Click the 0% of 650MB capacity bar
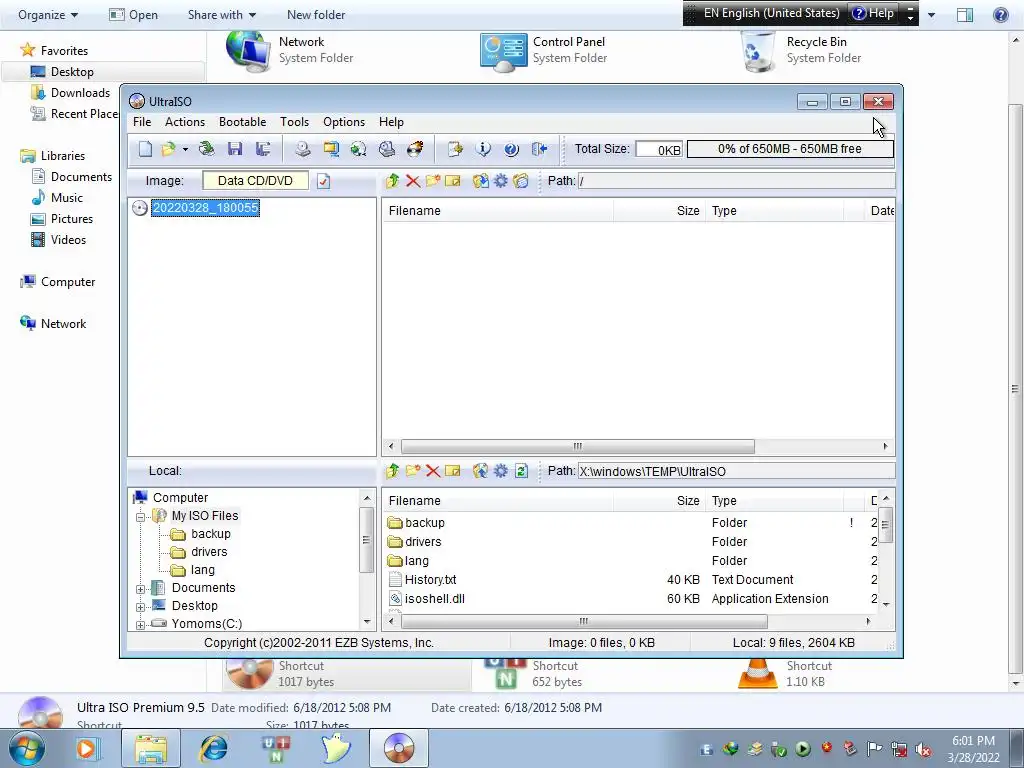The image size is (1024, 768). 790,149
